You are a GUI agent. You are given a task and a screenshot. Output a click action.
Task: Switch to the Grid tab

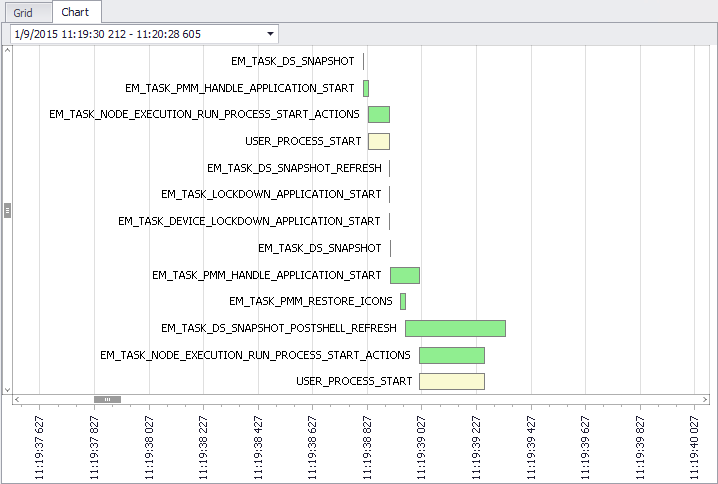pyautogui.click(x=26, y=12)
